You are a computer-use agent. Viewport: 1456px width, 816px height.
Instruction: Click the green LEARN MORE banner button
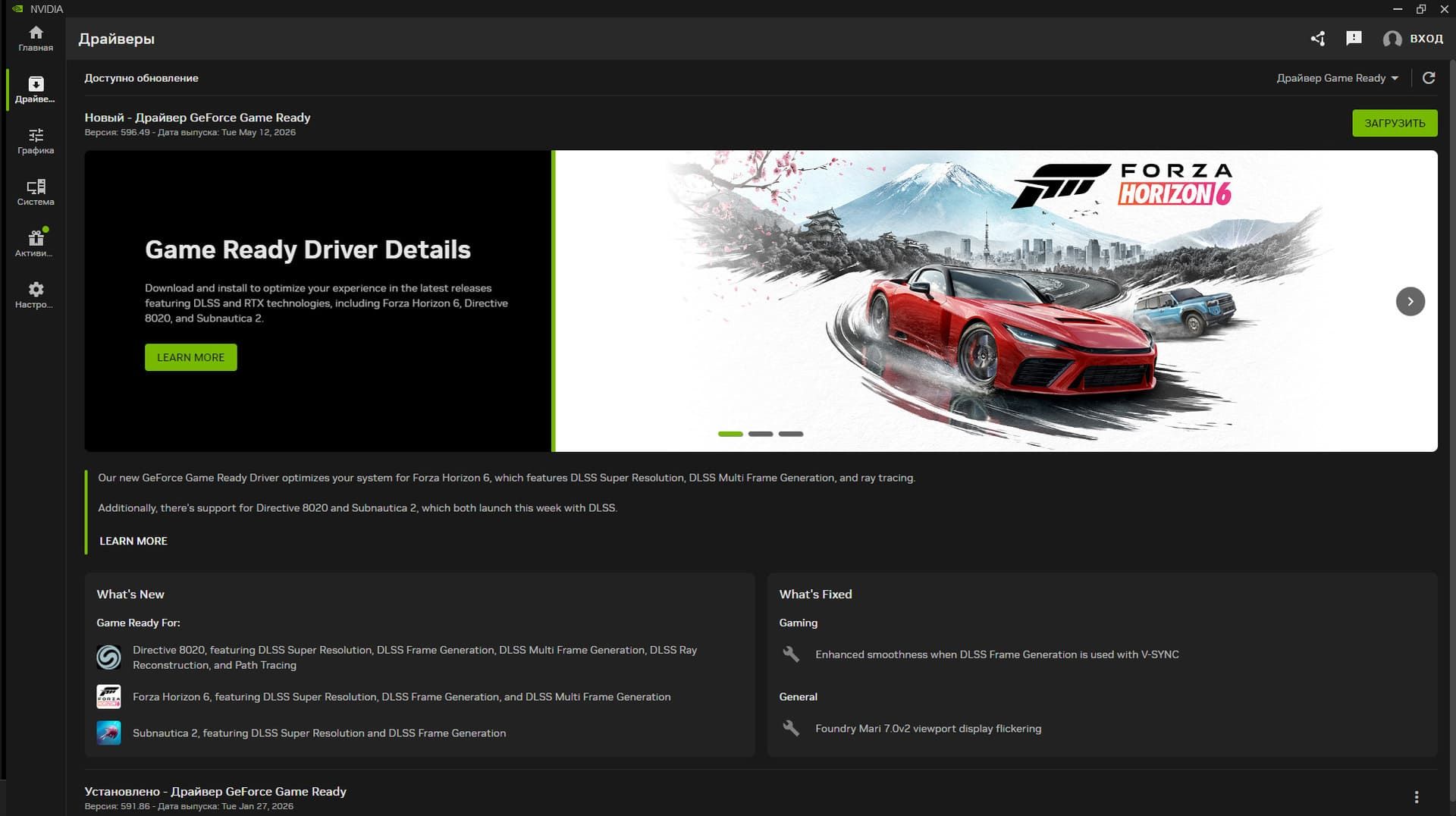click(x=190, y=357)
